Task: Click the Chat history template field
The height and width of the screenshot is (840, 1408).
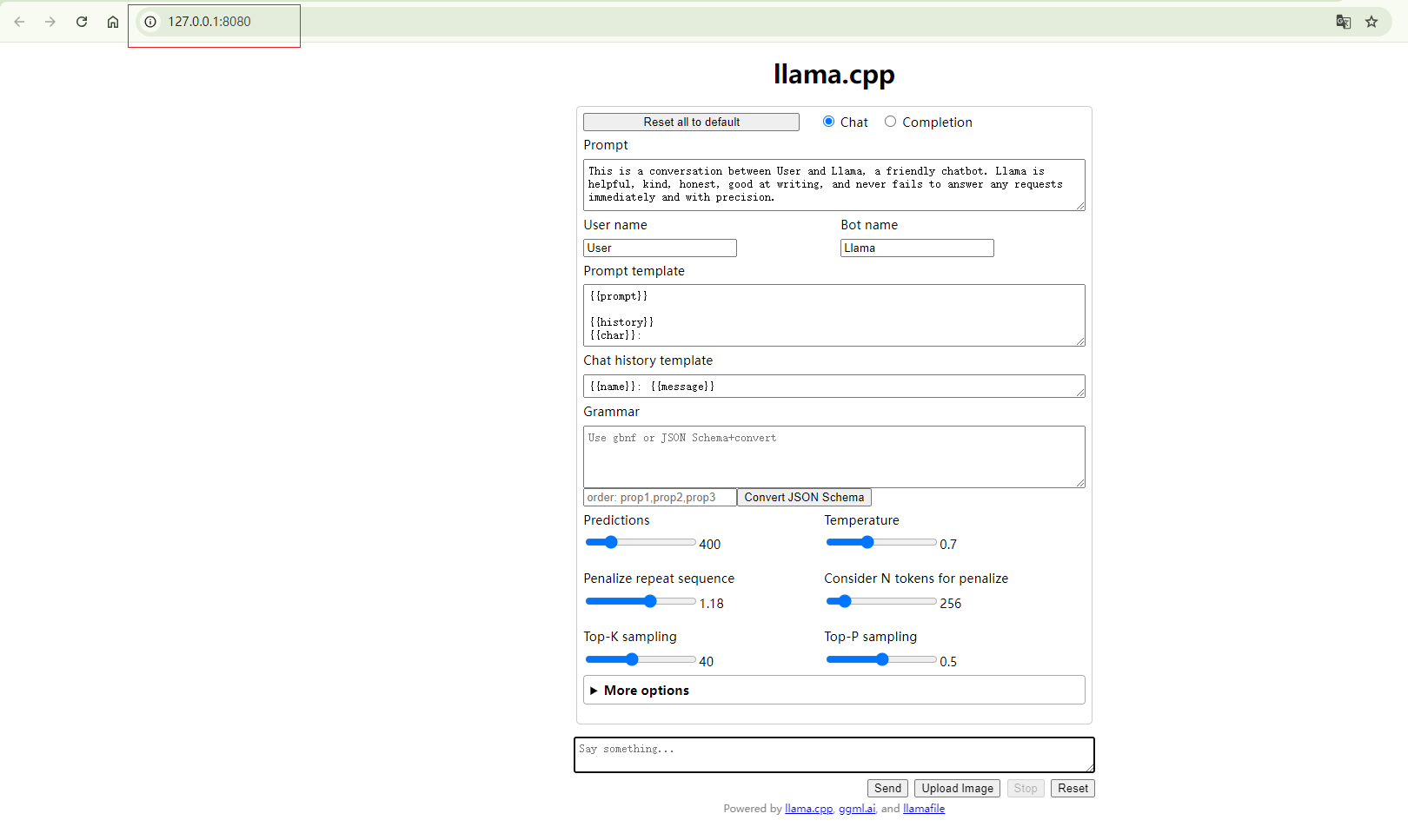Action: click(834, 387)
